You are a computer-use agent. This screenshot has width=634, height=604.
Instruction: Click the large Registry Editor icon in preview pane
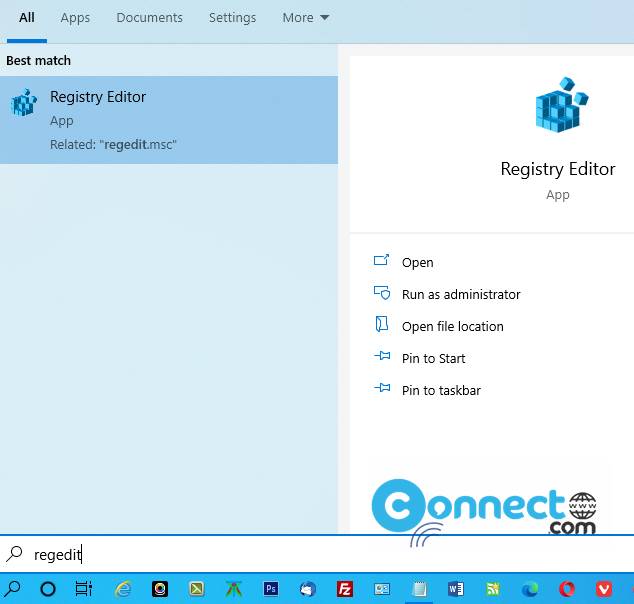561,105
